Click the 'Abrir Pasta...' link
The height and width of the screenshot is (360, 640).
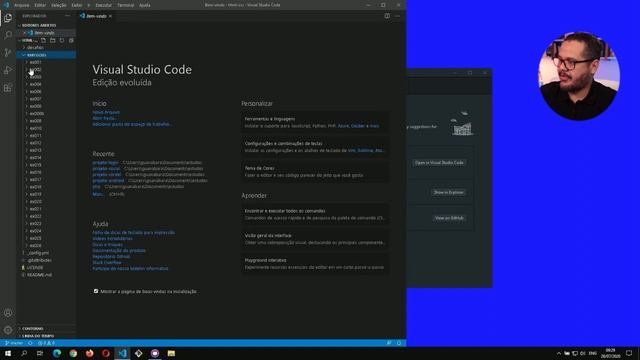pyautogui.click(x=104, y=118)
